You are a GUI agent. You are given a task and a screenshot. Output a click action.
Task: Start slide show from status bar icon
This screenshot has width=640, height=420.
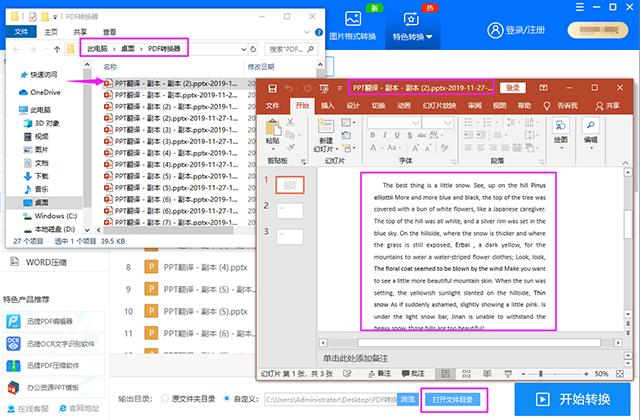(508, 373)
